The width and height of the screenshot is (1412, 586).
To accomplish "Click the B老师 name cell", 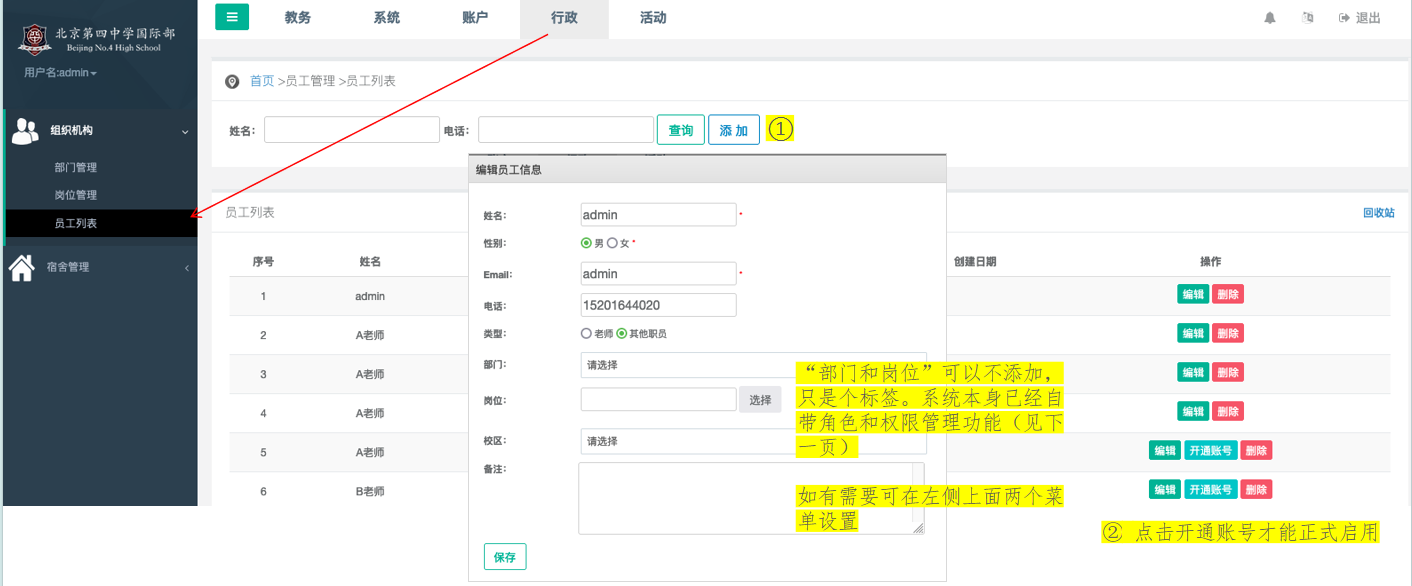I will click(370, 491).
